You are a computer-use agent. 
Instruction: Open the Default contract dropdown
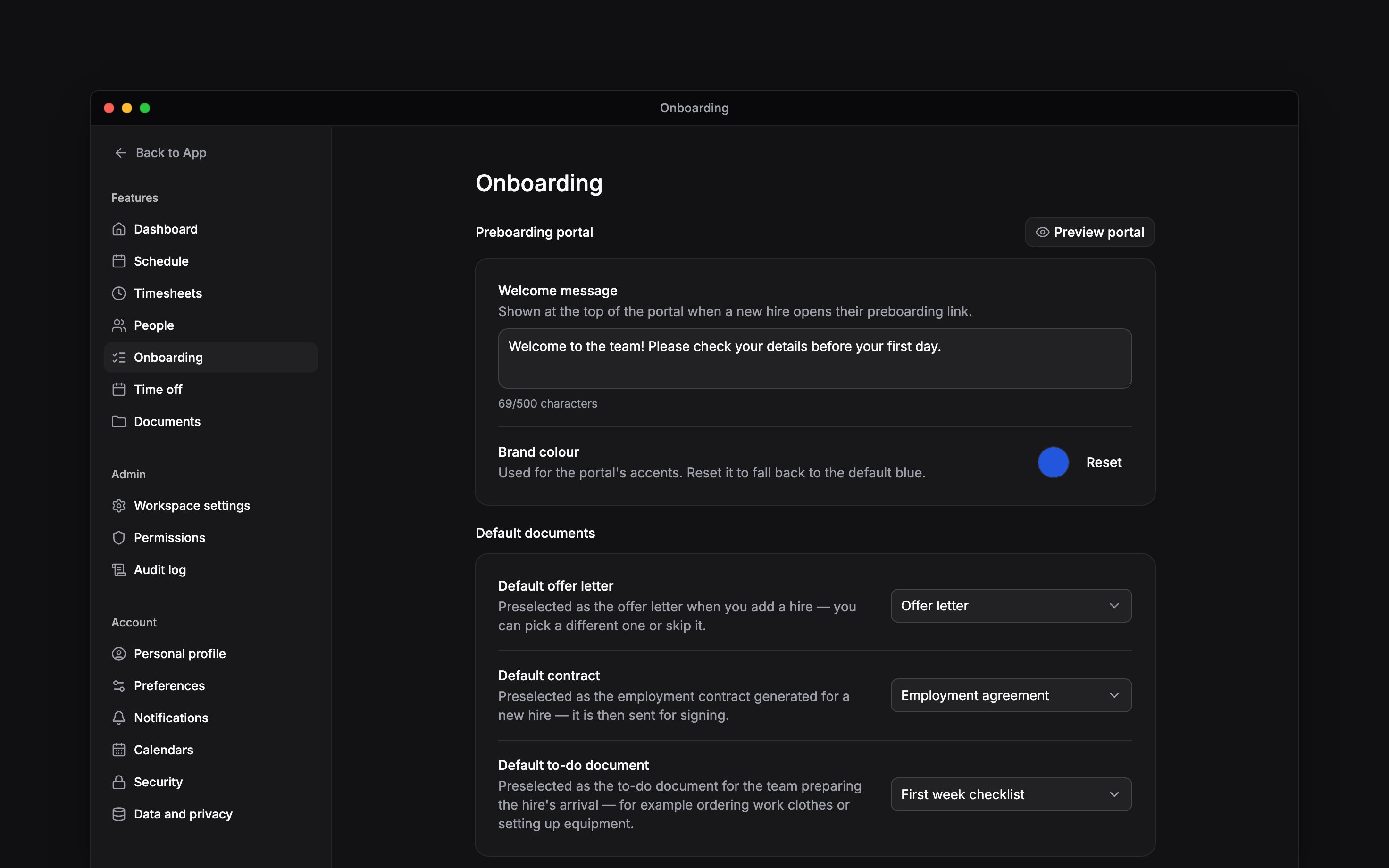pyautogui.click(x=1011, y=695)
